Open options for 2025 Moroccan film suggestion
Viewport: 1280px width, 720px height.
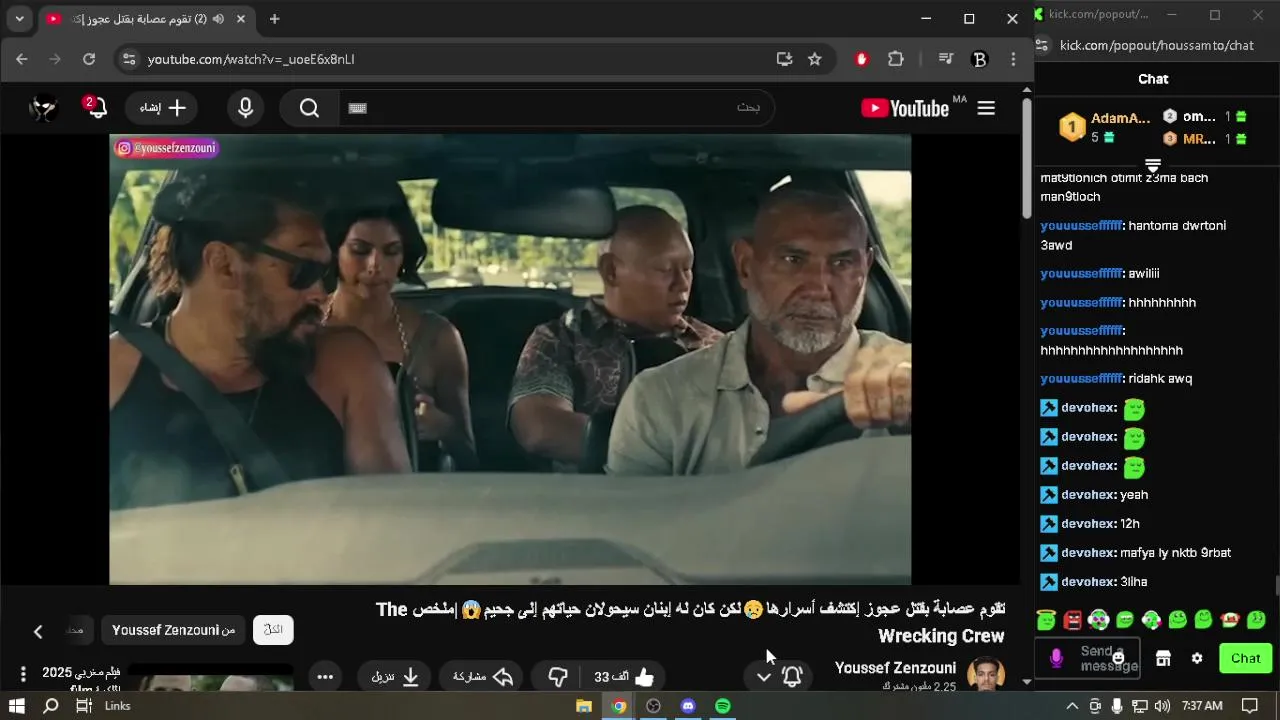23,674
